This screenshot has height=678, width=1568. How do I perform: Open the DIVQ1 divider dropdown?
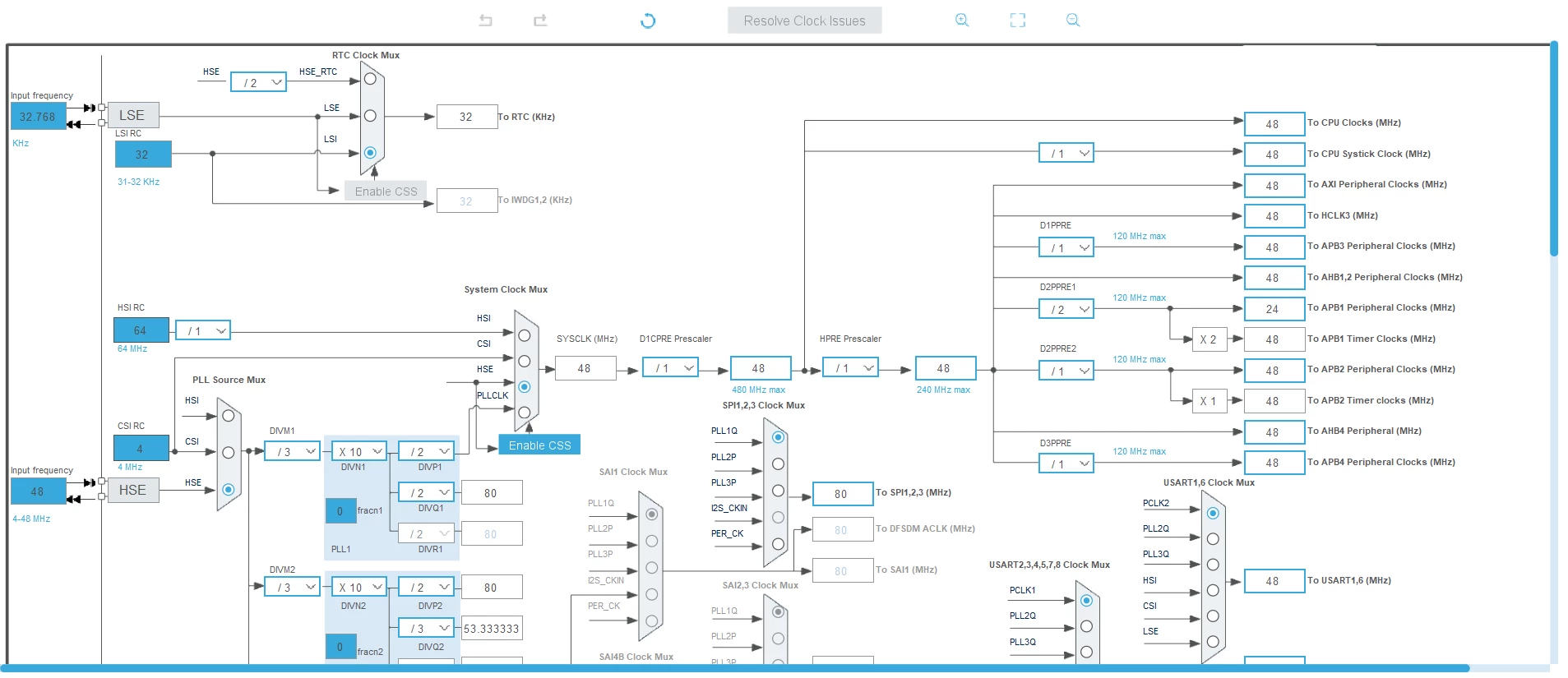point(426,492)
